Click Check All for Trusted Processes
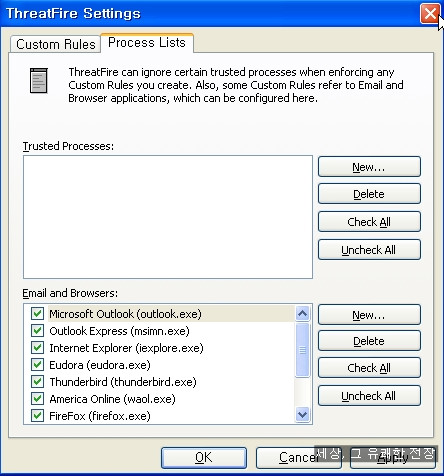Screen dimensions: 444x476 coord(369,222)
